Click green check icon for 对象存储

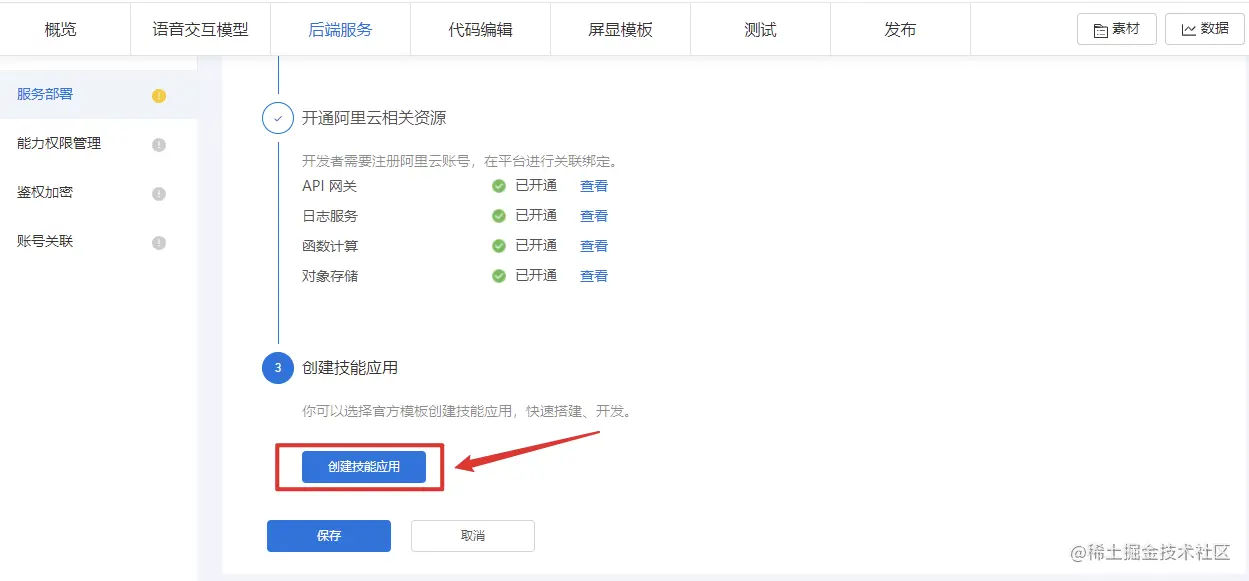(x=498, y=276)
